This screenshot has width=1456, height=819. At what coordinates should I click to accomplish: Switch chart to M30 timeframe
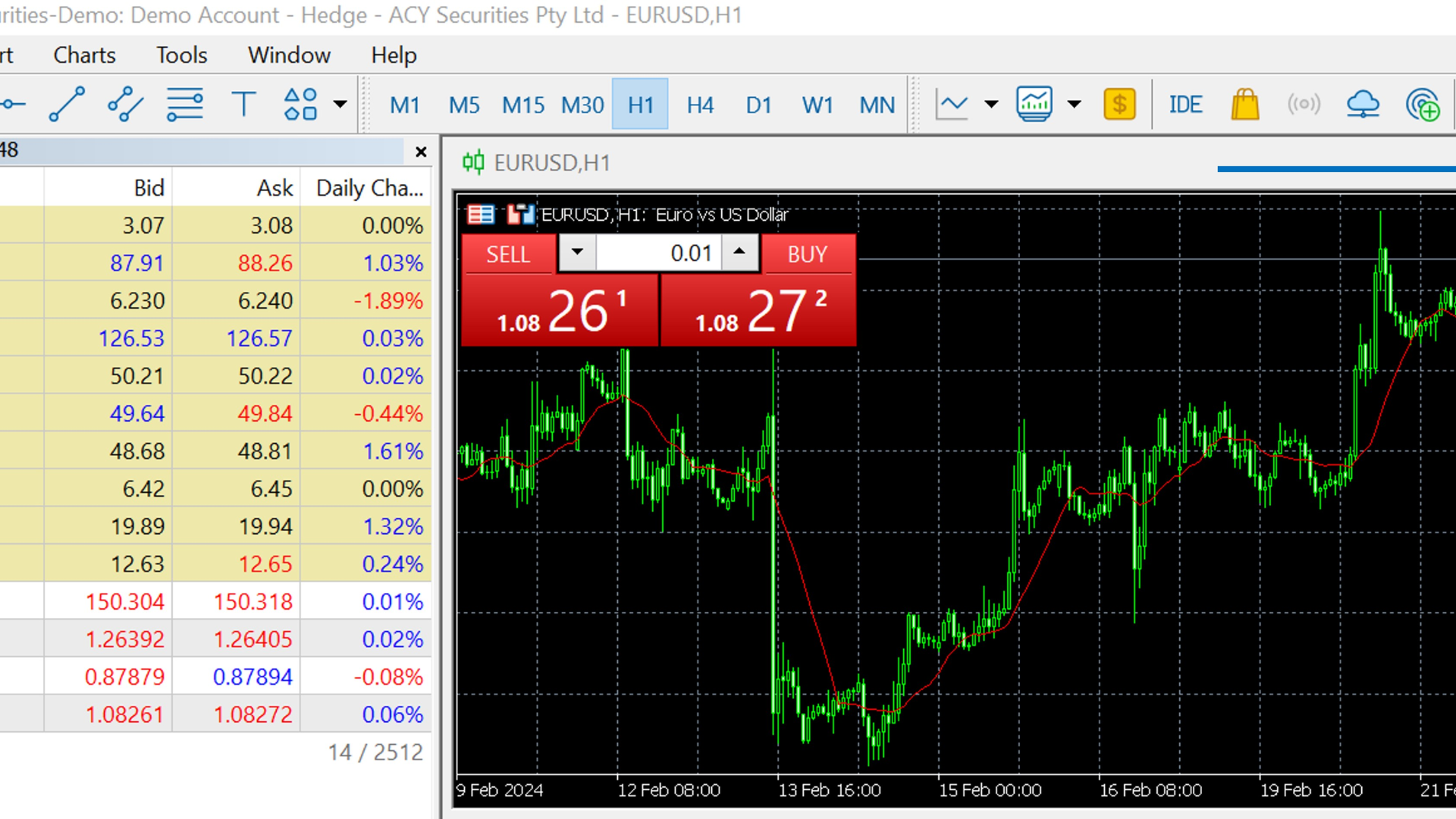pos(582,105)
